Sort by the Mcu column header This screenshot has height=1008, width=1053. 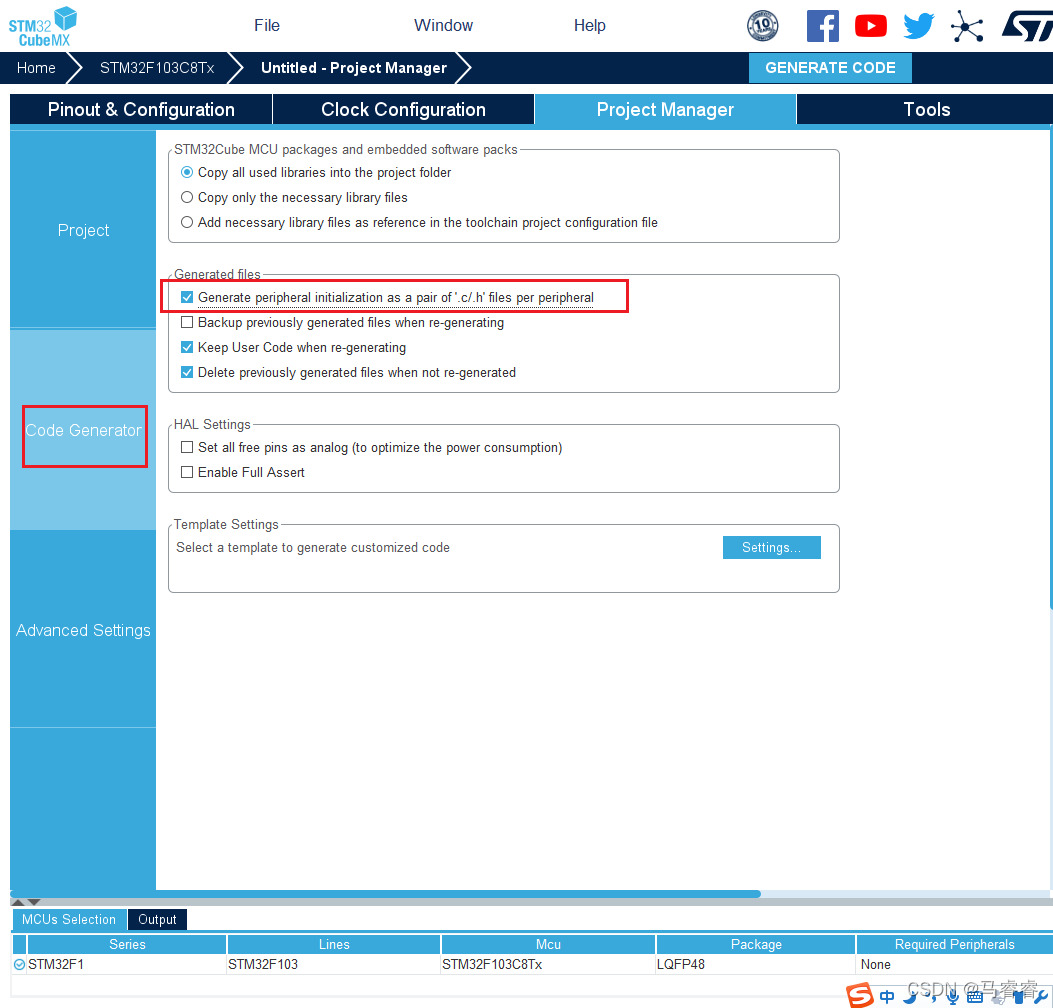coord(548,944)
